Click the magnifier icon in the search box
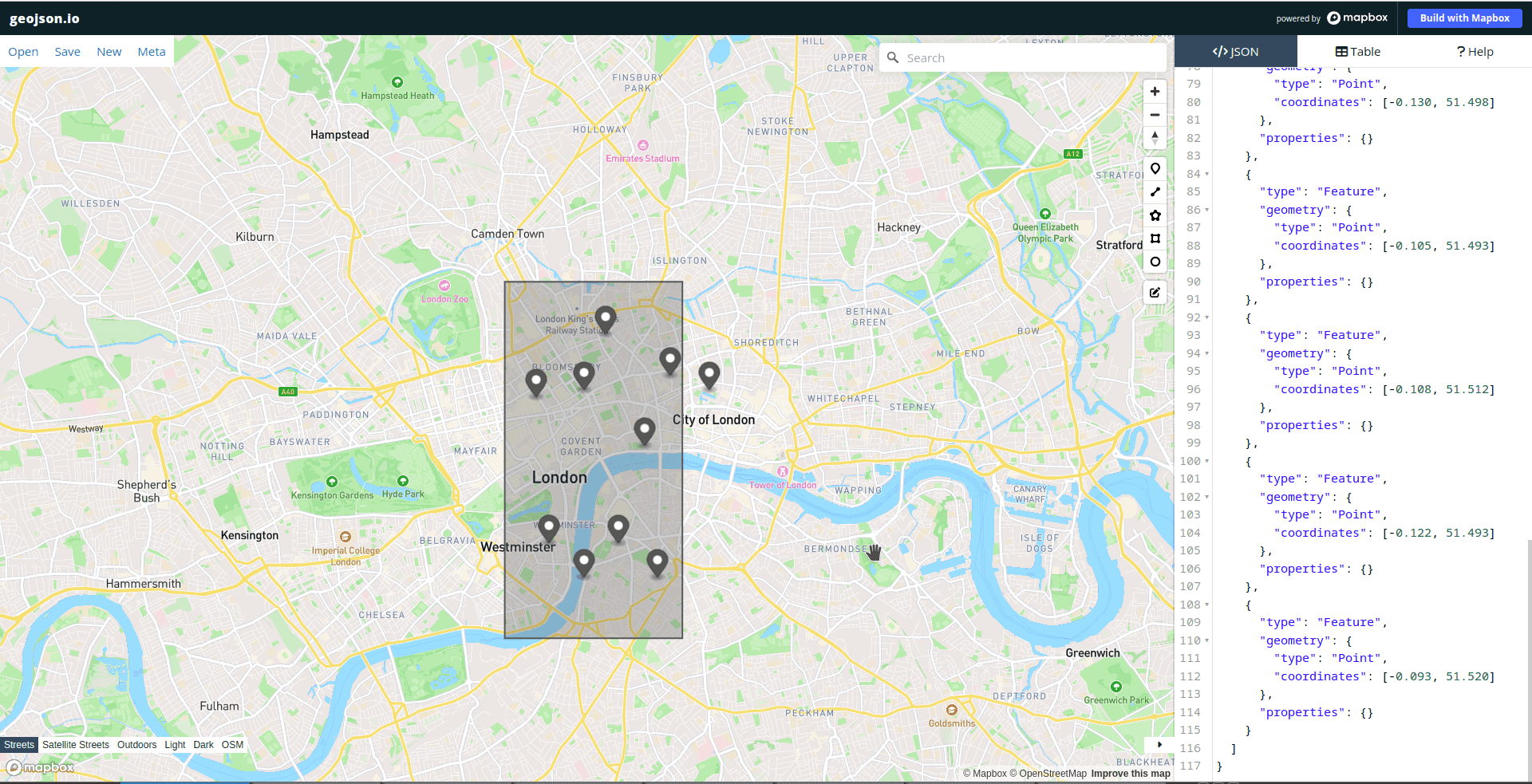Image resolution: width=1532 pixels, height=784 pixels. [x=893, y=58]
